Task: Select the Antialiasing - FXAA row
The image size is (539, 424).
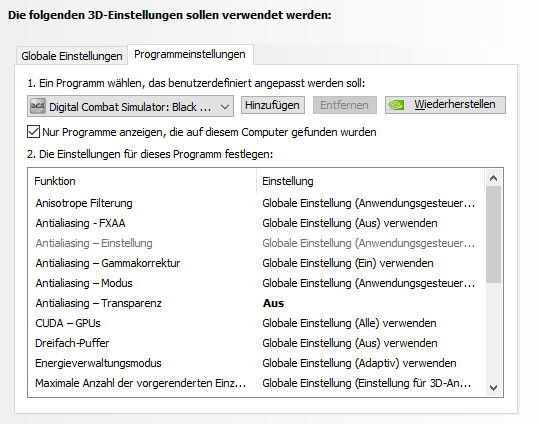Action: point(256,223)
